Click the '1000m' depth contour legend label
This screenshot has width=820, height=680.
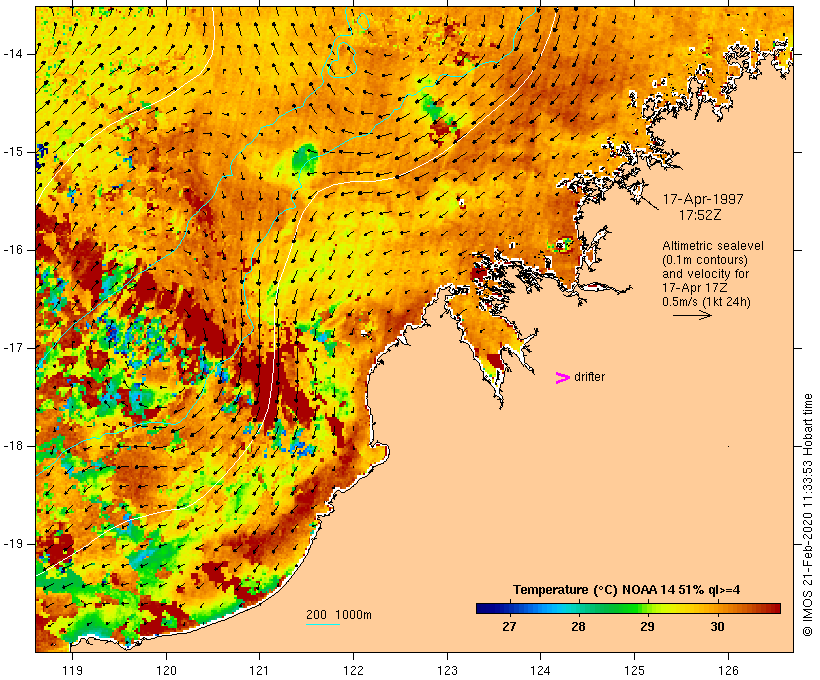(354, 615)
